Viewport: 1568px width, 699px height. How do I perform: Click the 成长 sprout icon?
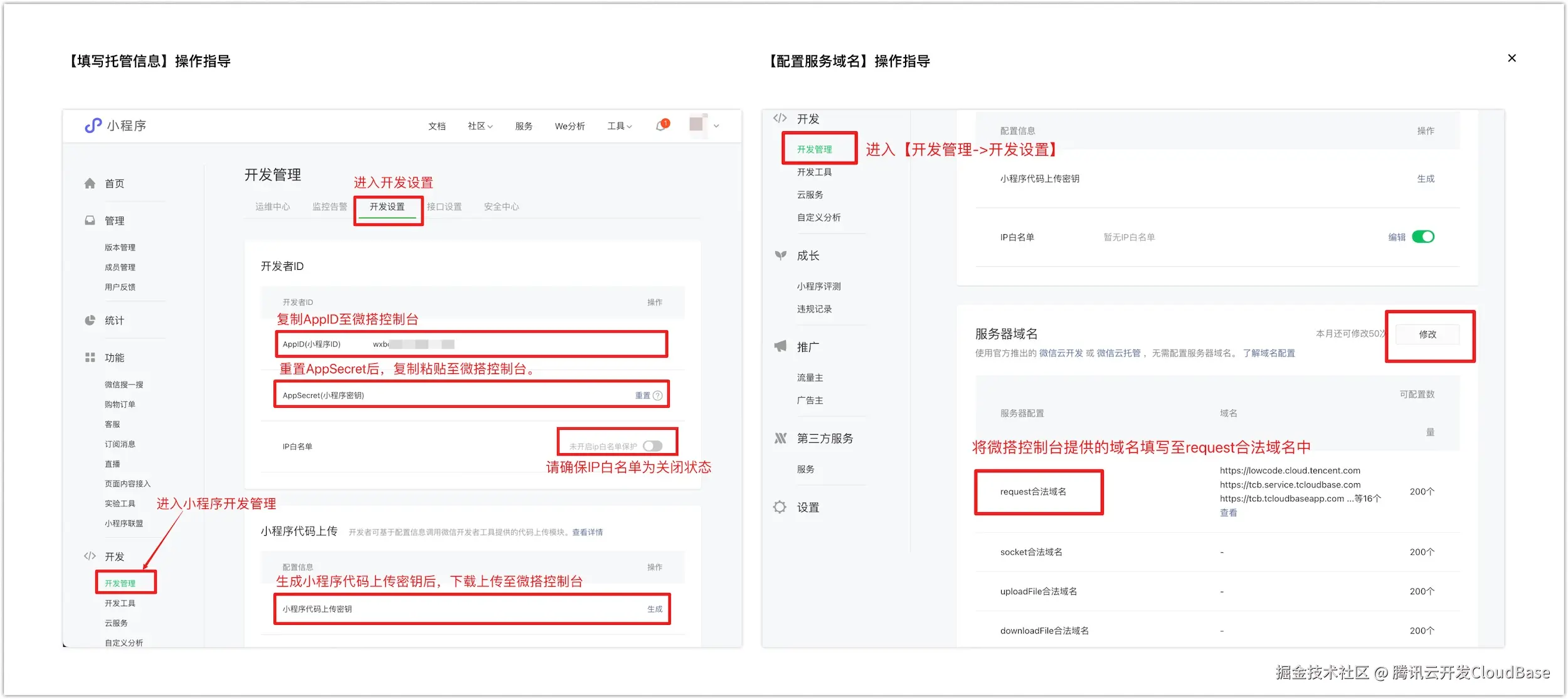coord(780,255)
